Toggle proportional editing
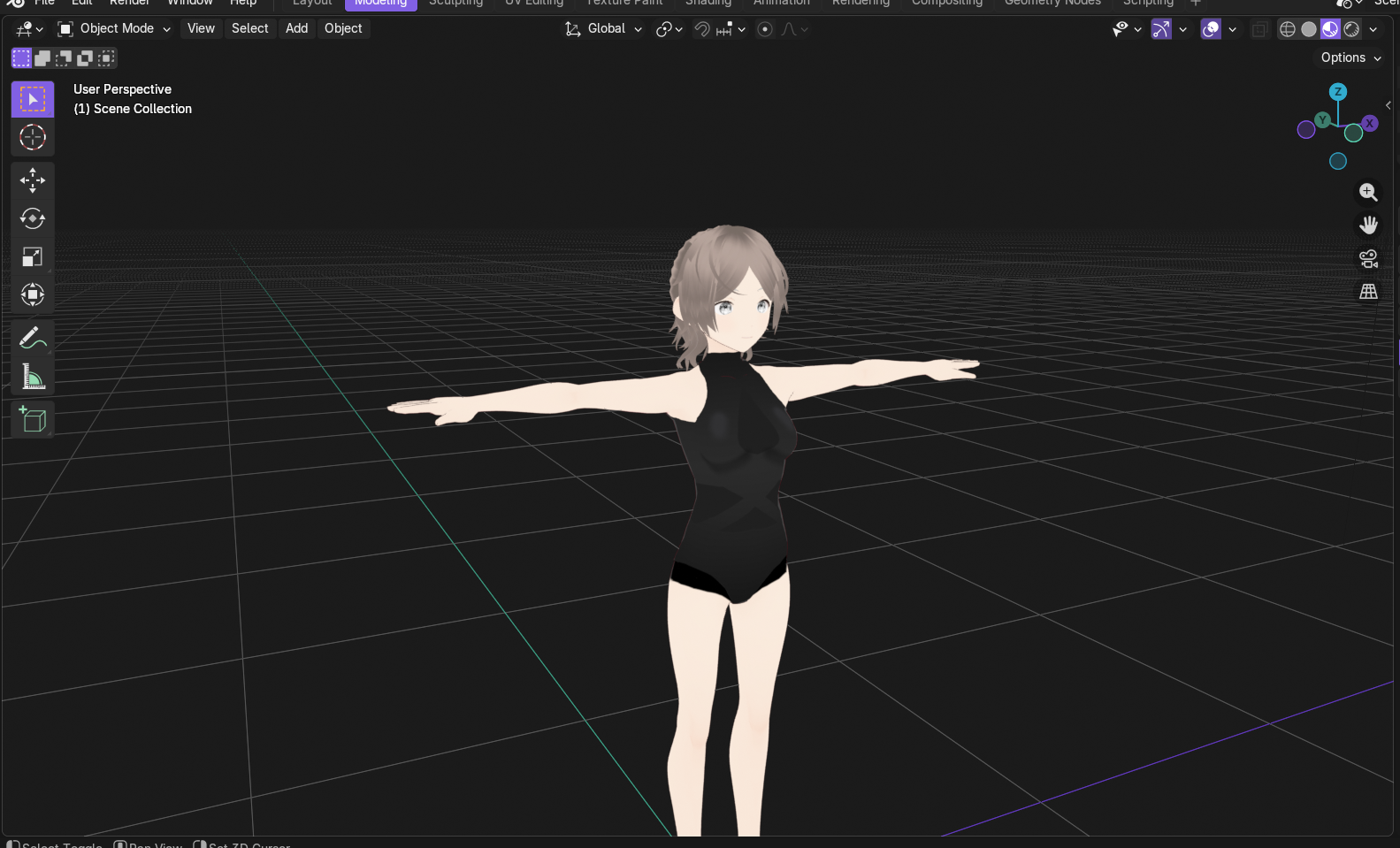This screenshot has height=848, width=1400. pos(765,29)
